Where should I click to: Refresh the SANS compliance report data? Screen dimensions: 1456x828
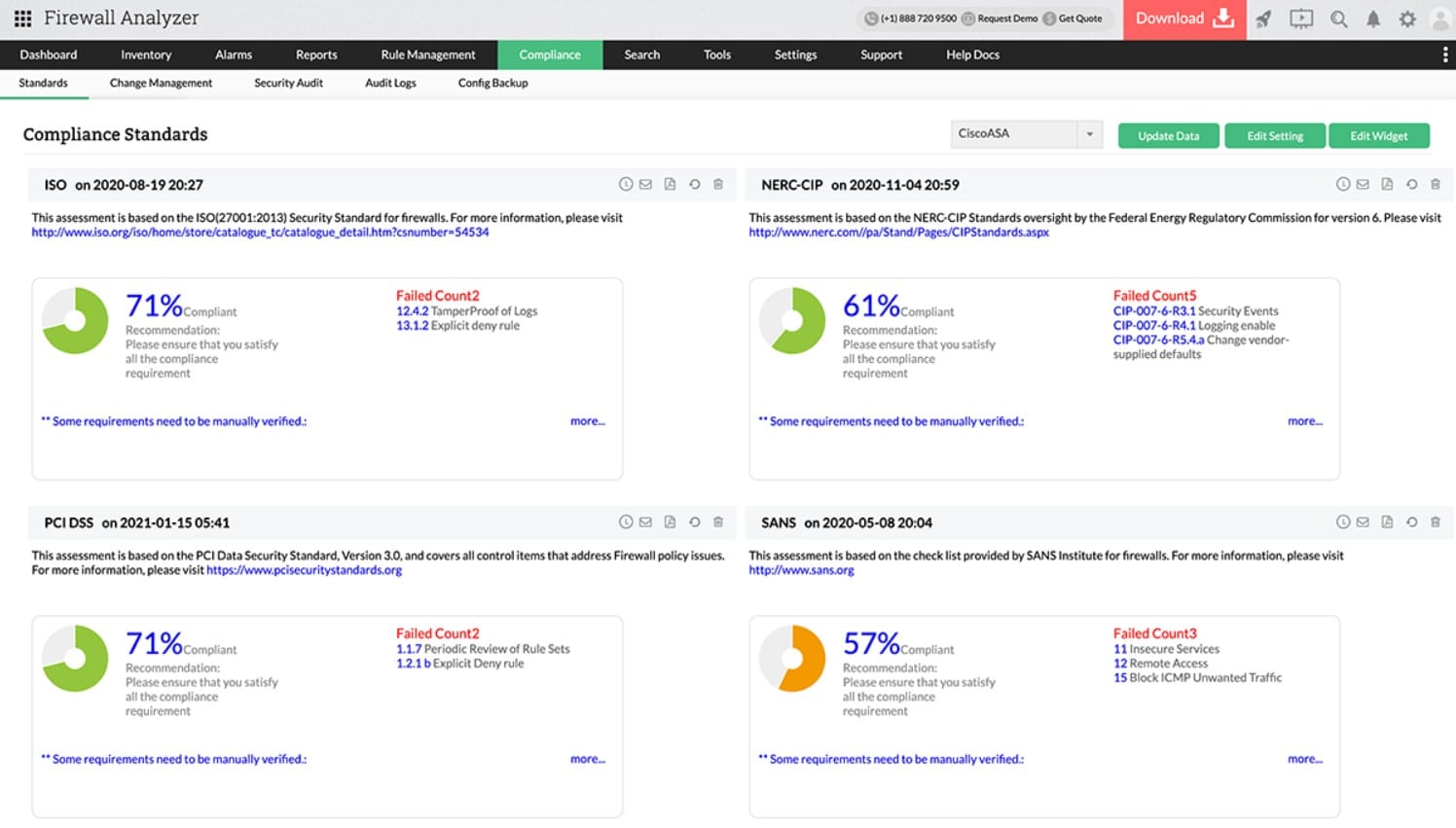point(1412,522)
